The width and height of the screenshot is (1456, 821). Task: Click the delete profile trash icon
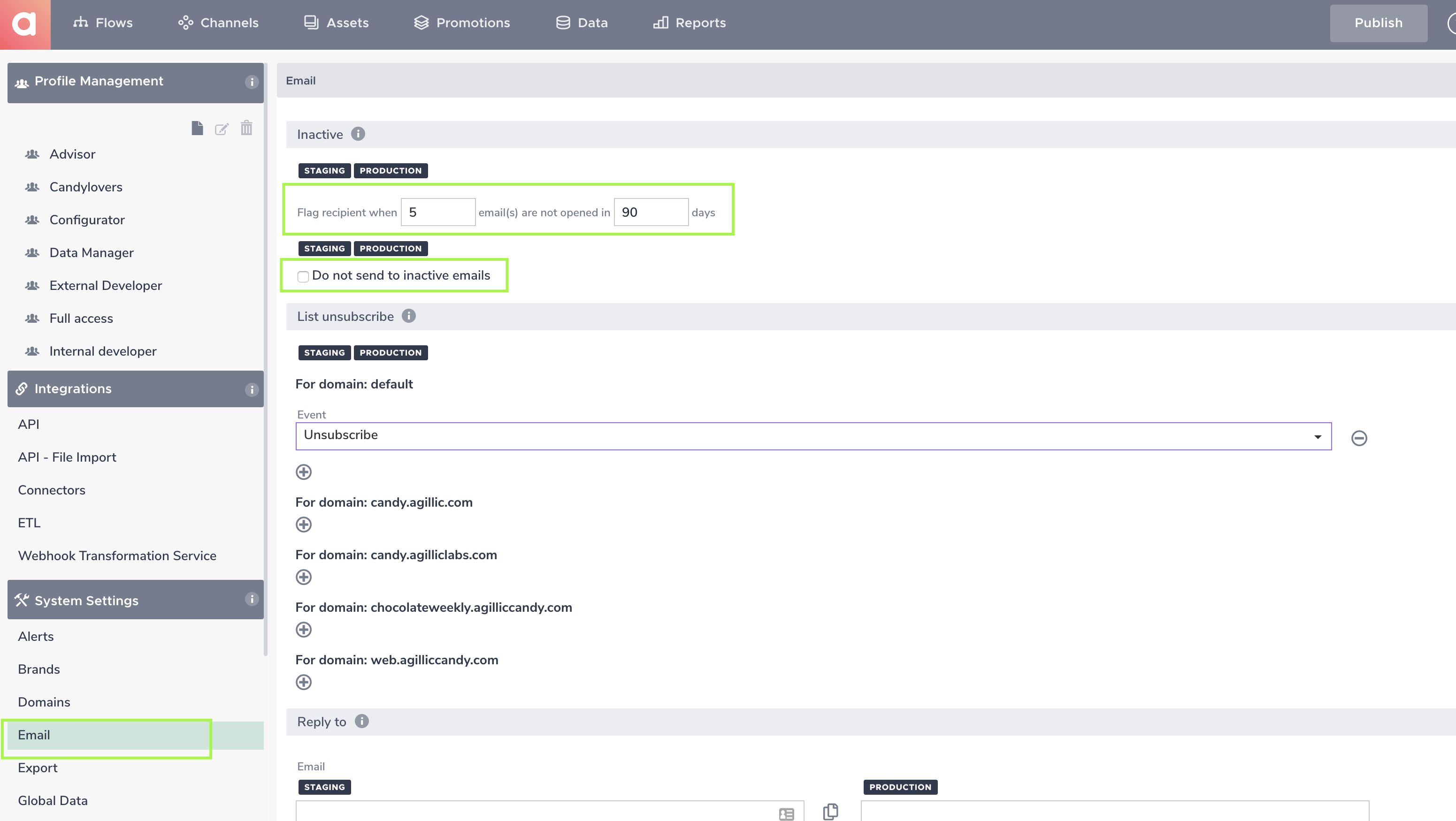pos(246,128)
